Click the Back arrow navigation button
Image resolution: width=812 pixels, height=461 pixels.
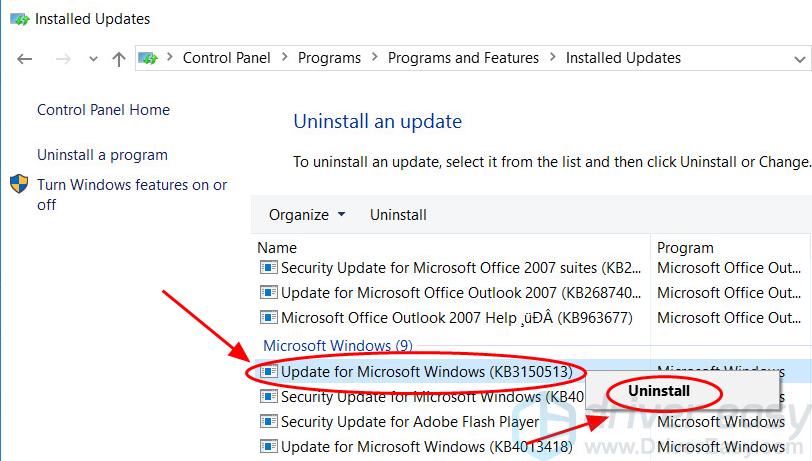(x=24, y=59)
